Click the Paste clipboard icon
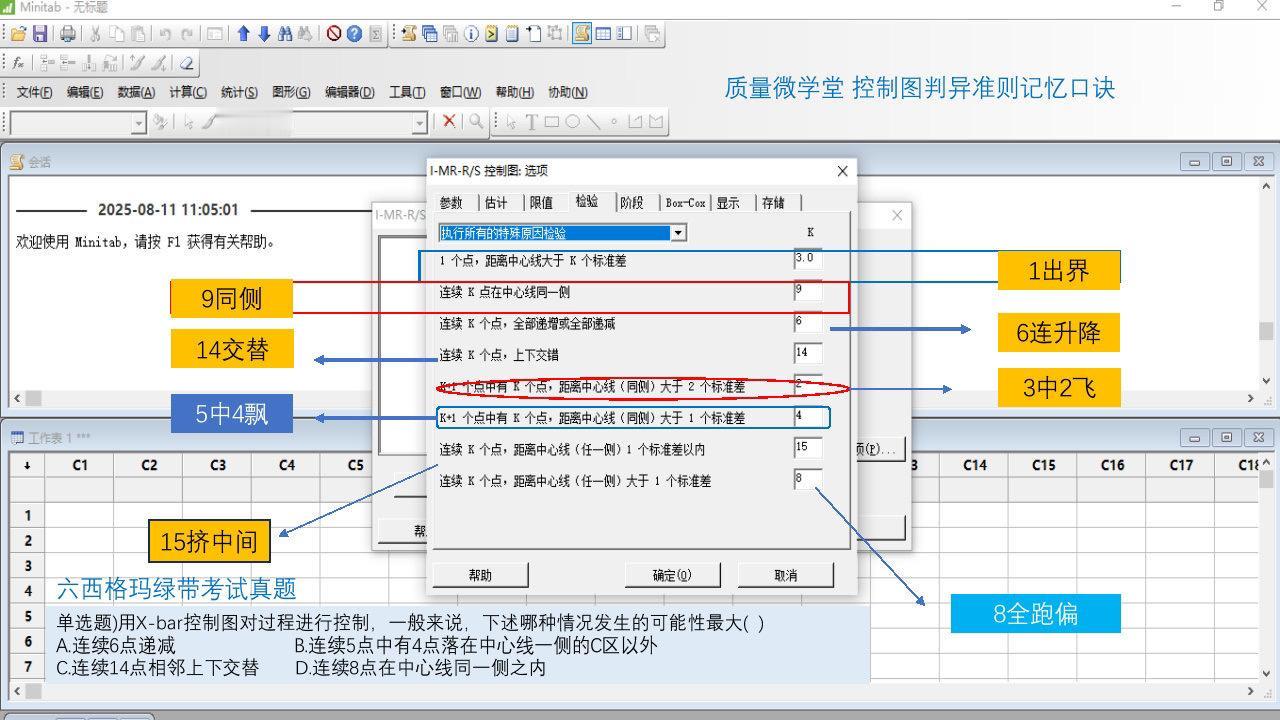 click(138, 34)
